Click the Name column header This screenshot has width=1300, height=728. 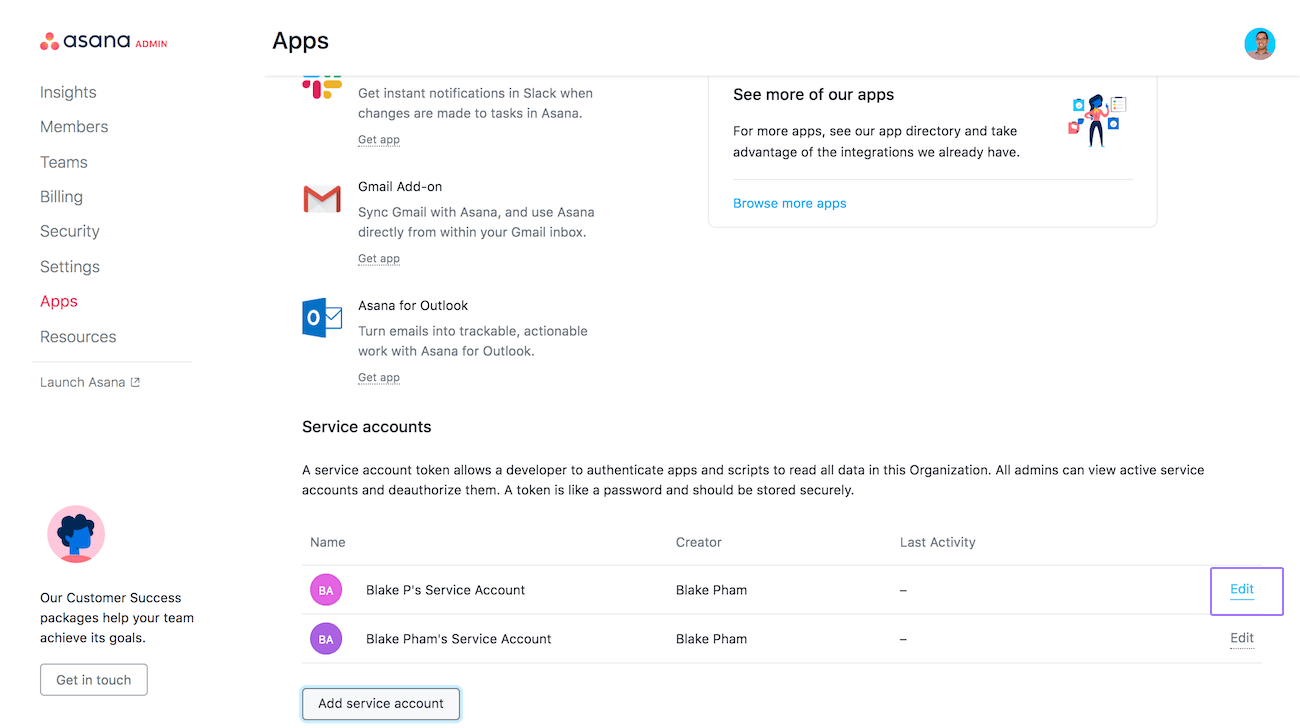[328, 542]
